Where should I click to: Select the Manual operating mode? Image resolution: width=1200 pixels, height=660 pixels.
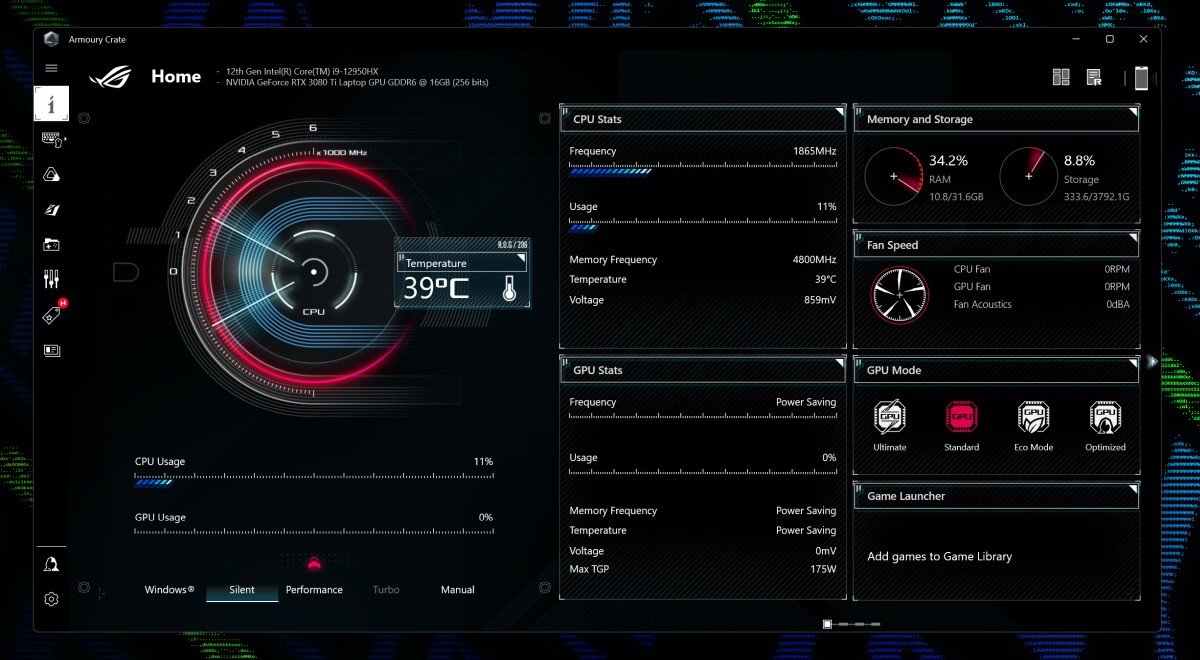click(x=458, y=590)
